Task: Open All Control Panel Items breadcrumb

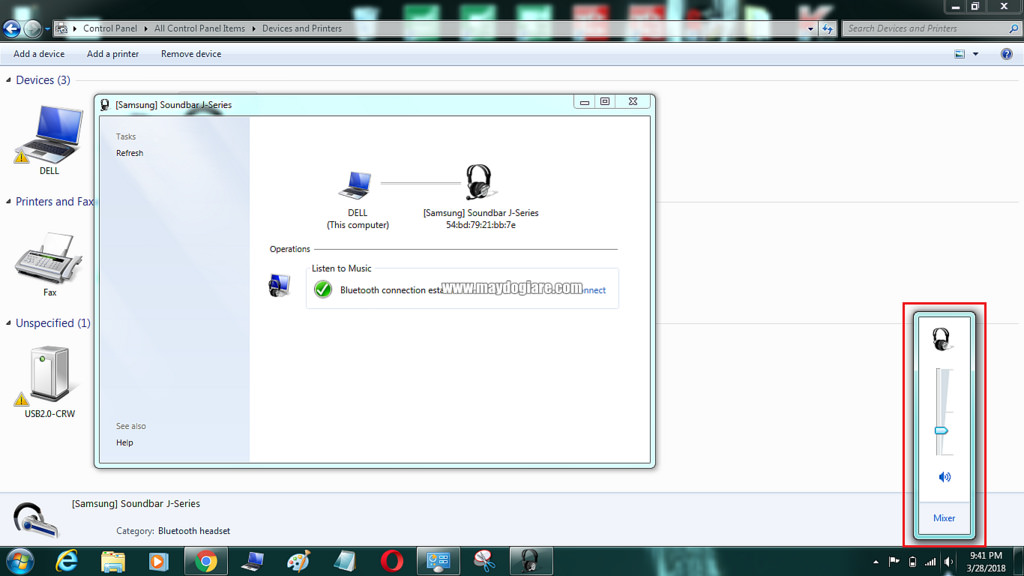Action: coord(200,29)
